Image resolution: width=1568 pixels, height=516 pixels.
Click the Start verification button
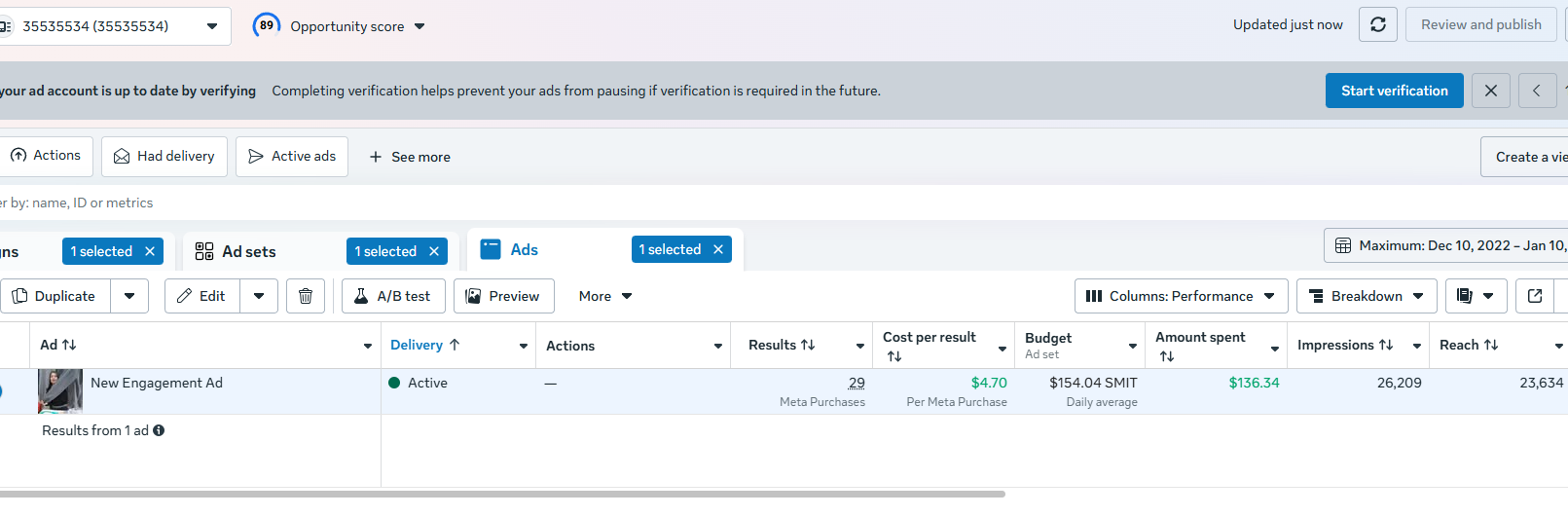coord(1394,91)
